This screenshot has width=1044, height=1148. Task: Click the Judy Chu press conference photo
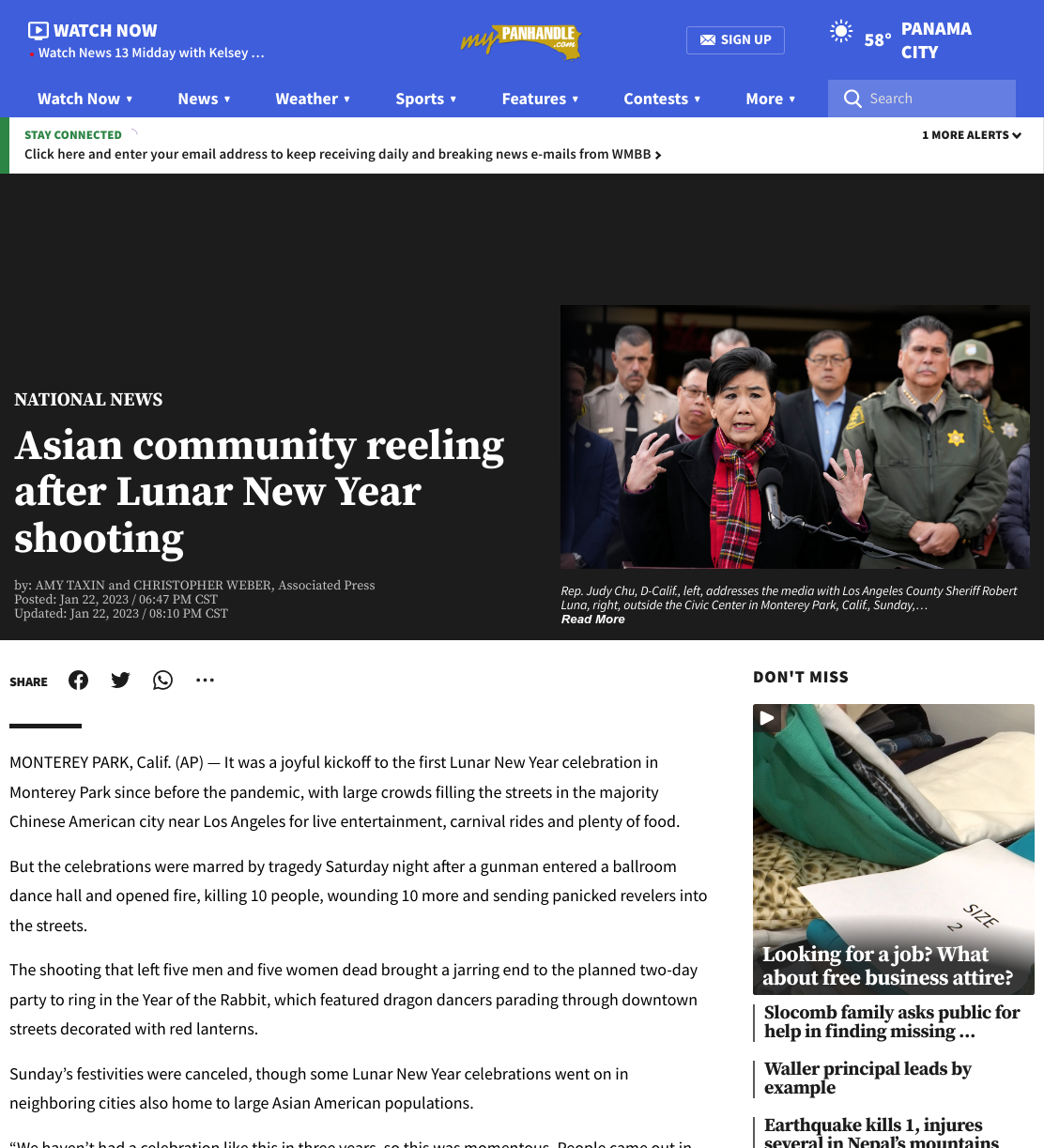[795, 436]
